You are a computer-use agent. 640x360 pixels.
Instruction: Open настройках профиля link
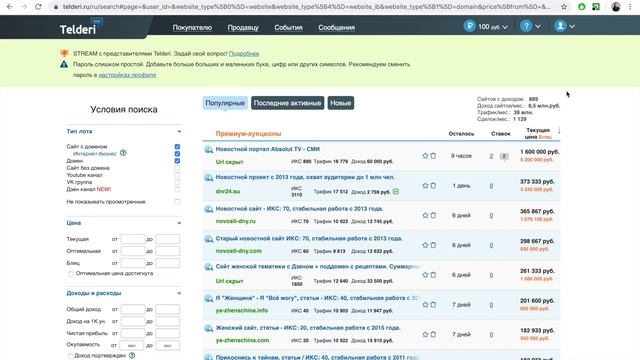pyautogui.click(x=127, y=75)
